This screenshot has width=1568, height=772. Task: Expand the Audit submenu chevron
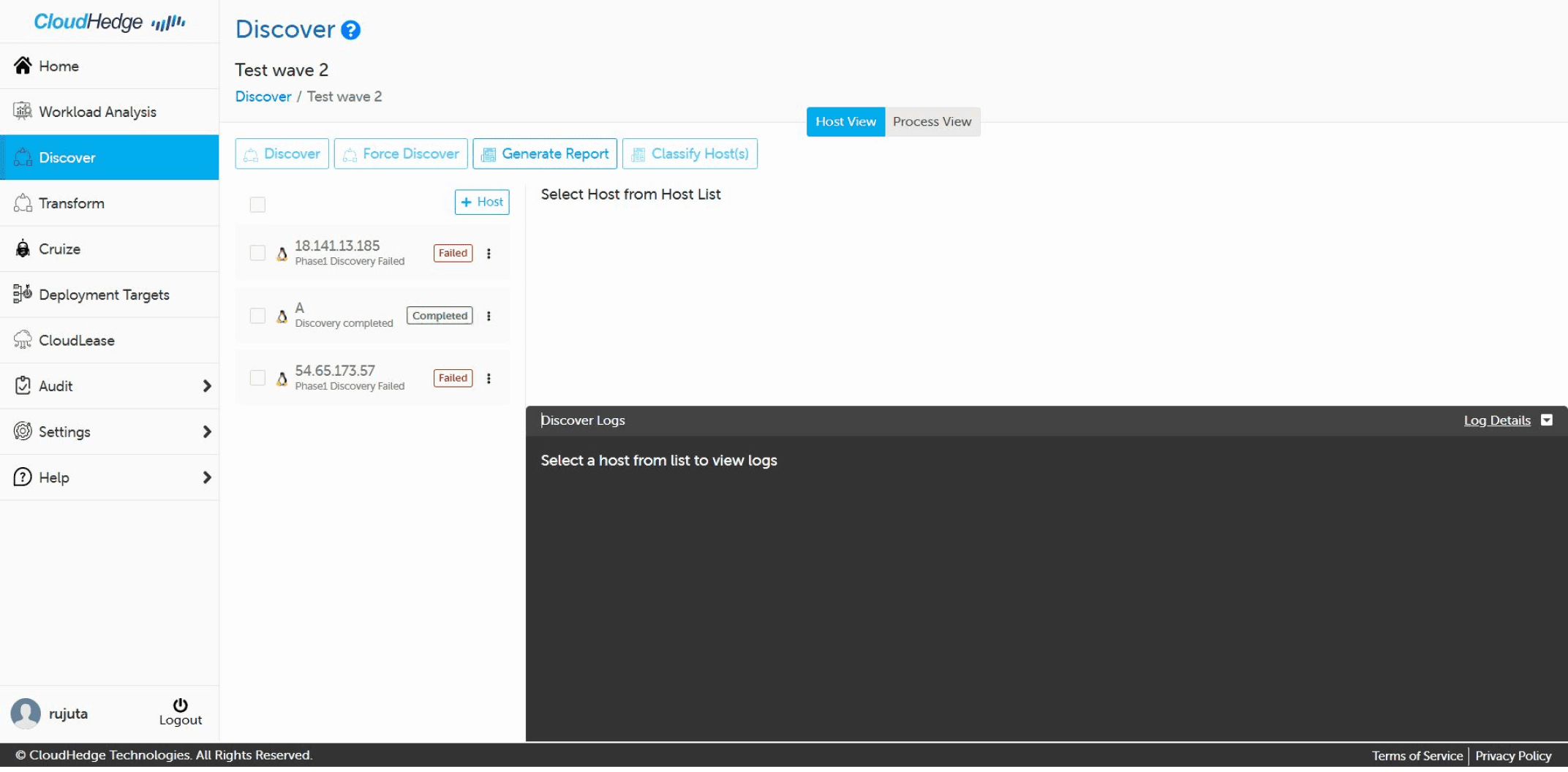coord(207,386)
